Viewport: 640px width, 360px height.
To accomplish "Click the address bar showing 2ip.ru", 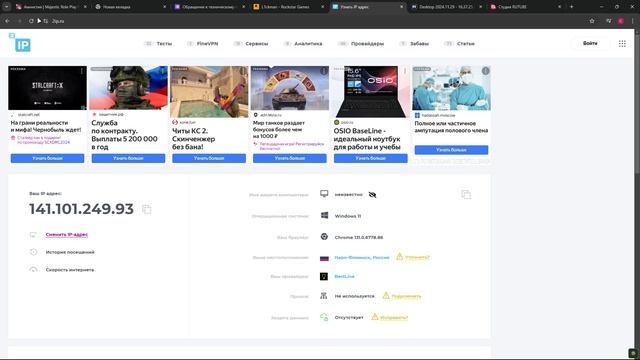I will 318,21.
